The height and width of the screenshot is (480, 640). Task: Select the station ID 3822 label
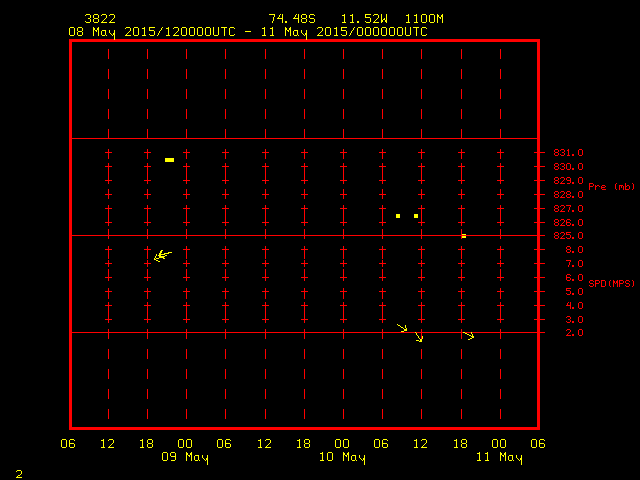pos(100,19)
